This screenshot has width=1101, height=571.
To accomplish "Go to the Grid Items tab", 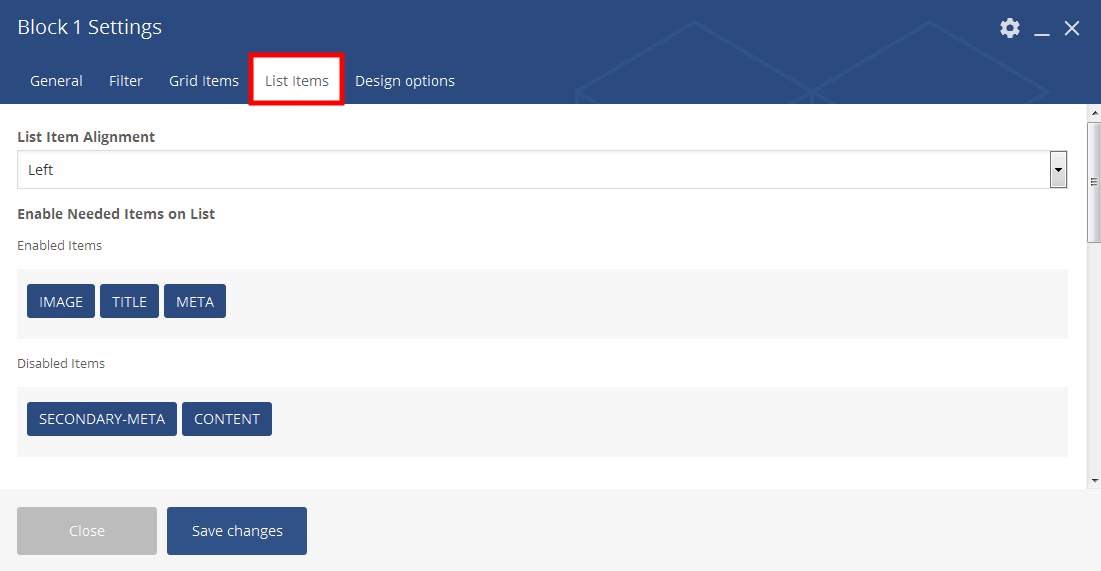I will coord(204,81).
